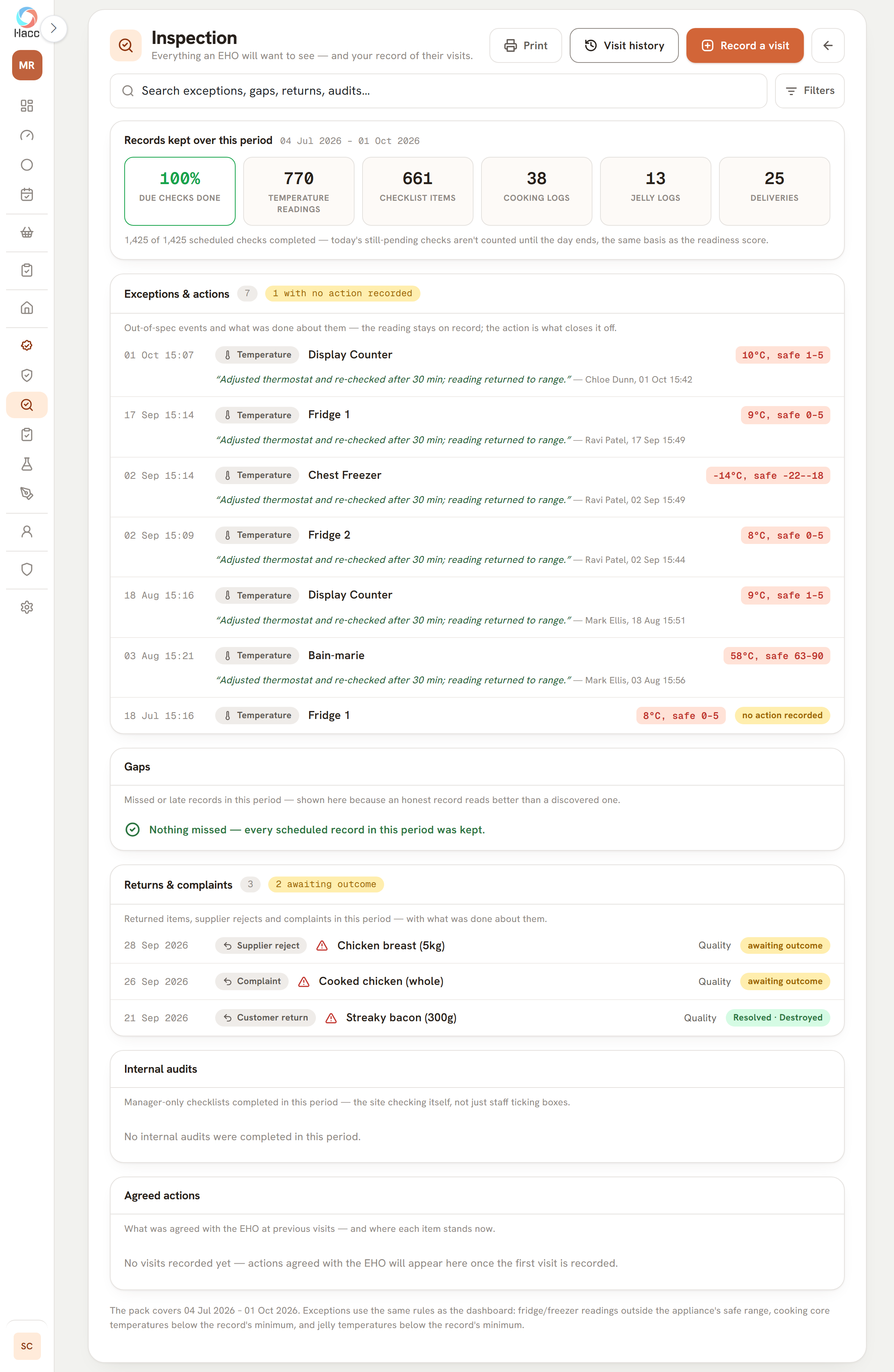Click the Hacc logo
Image resolution: width=894 pixels, height=1372 pixels.
[27, 22]
